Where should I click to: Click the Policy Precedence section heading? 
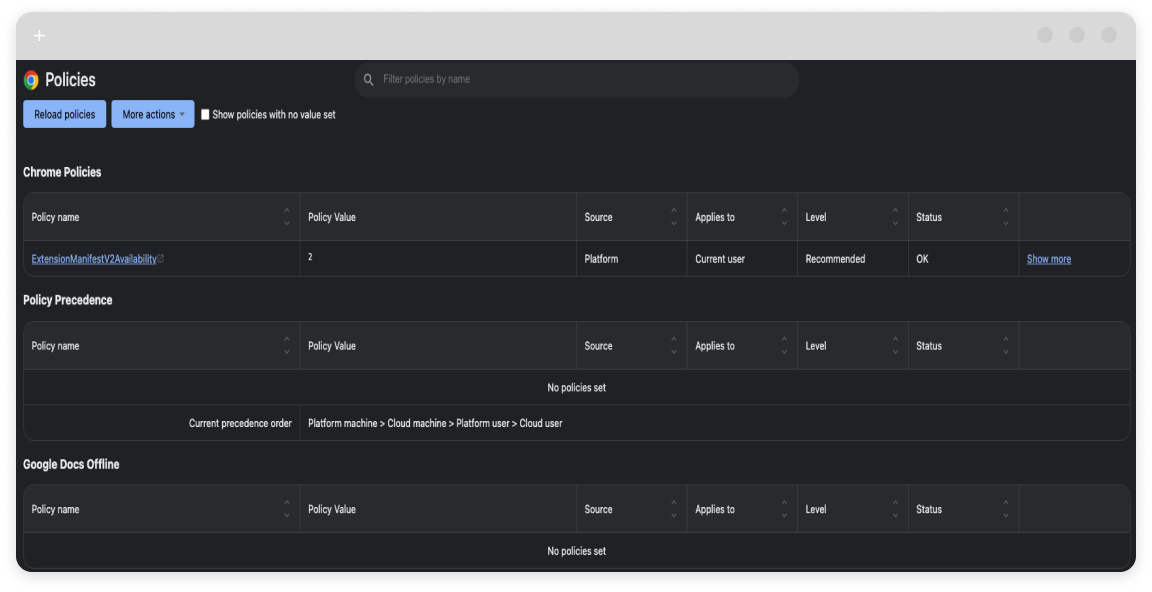[68, 300]
